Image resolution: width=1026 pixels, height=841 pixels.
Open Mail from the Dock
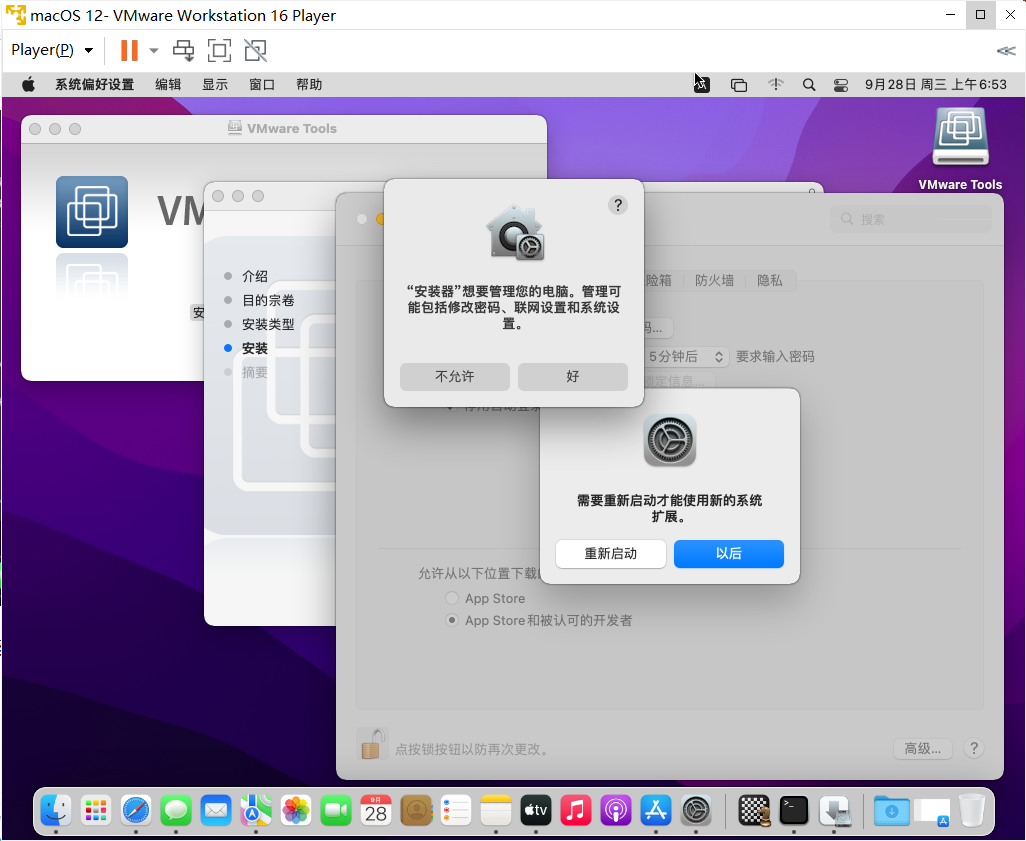coord(216,810)
